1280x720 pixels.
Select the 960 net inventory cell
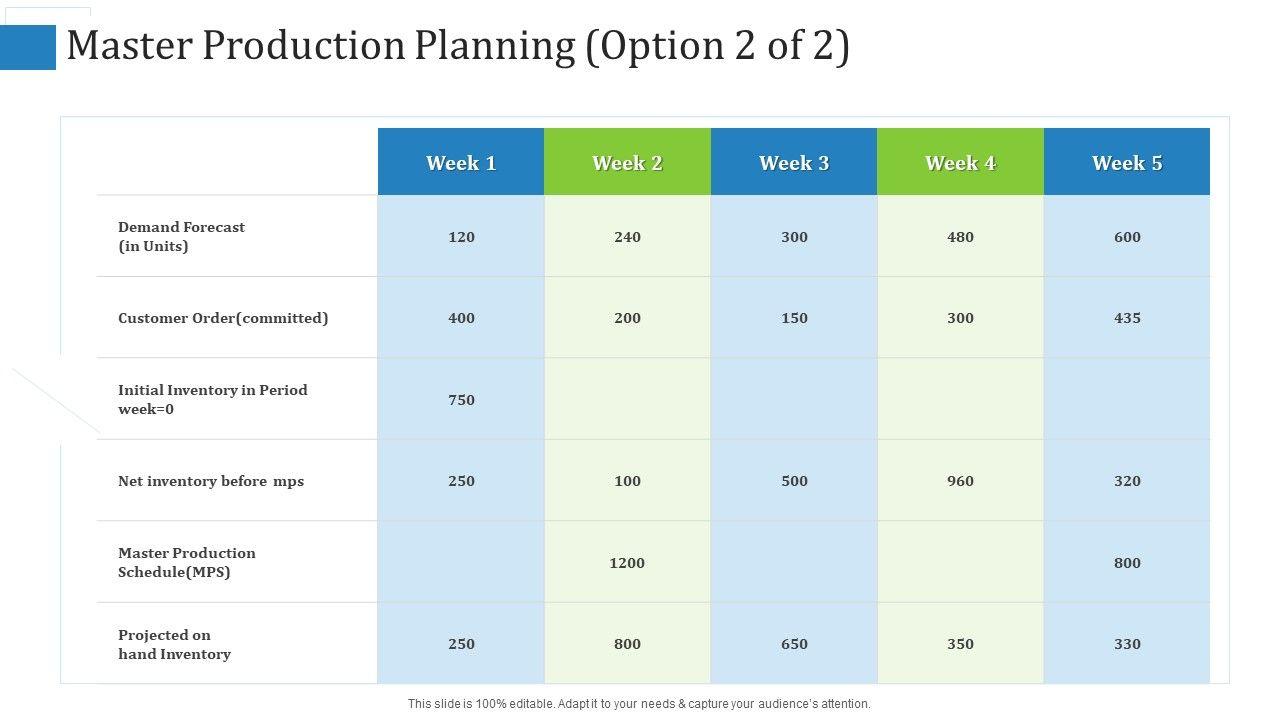[x=960, y=481]
